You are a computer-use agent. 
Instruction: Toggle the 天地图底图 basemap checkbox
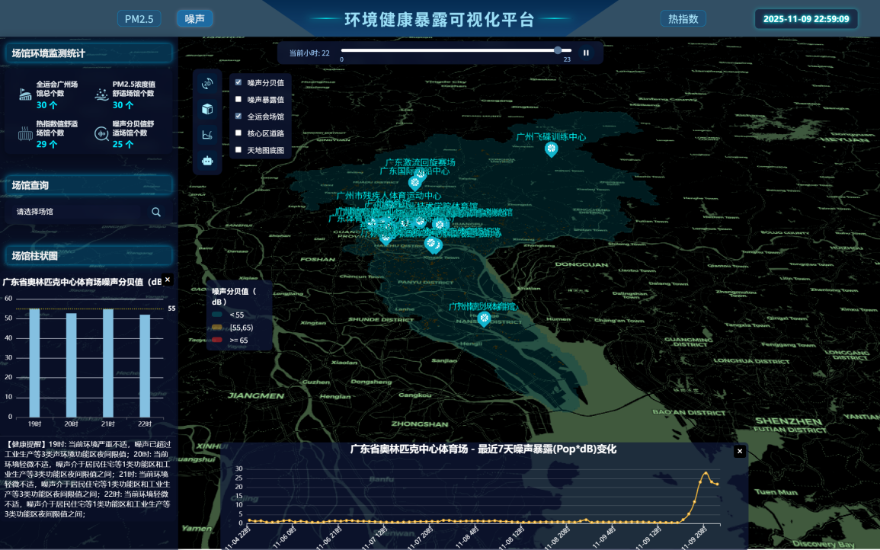pyautogui.click(x=238, y=149)
